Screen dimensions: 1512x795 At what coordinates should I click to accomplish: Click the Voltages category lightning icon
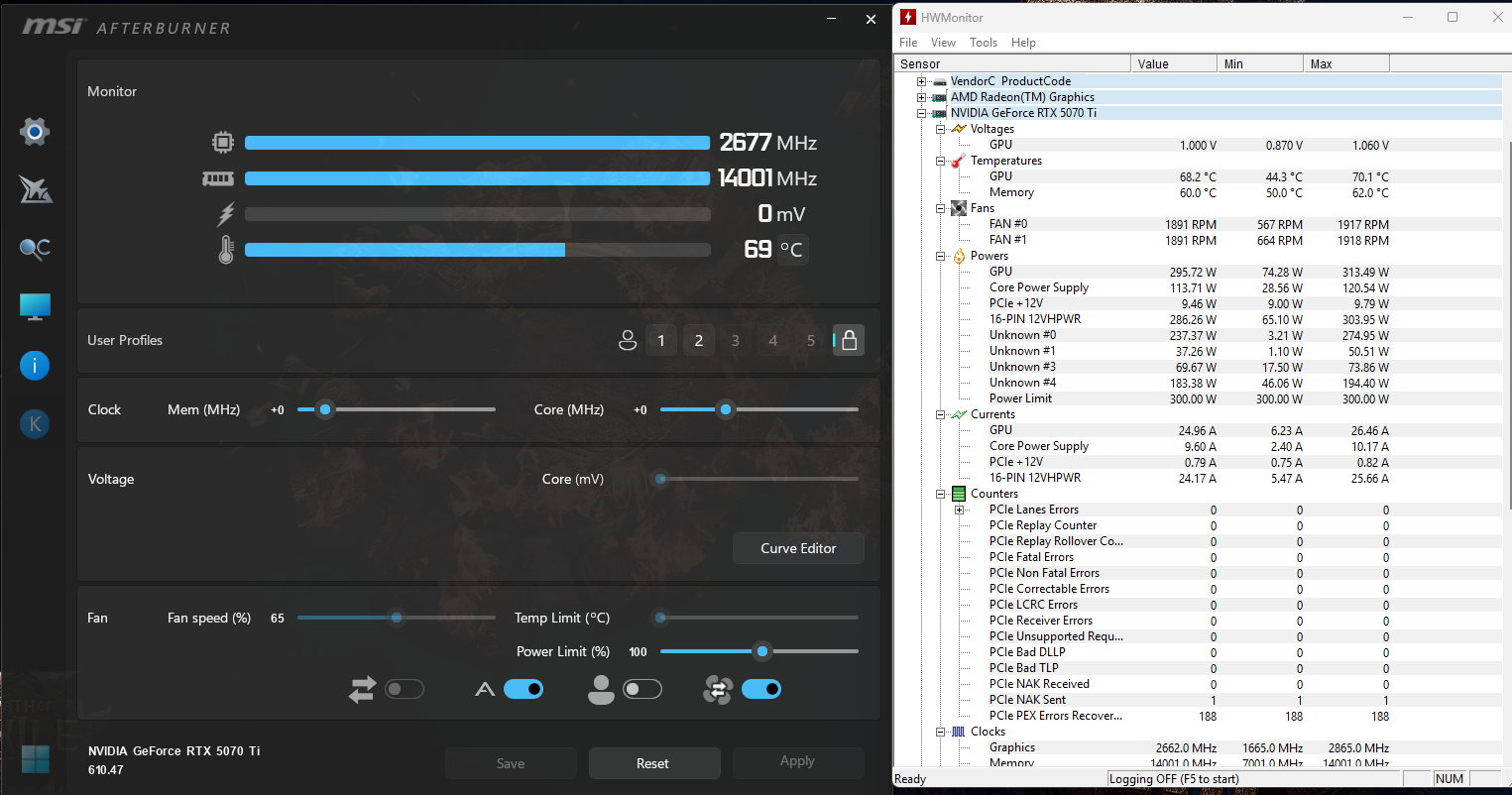click(x=959, y=129)
